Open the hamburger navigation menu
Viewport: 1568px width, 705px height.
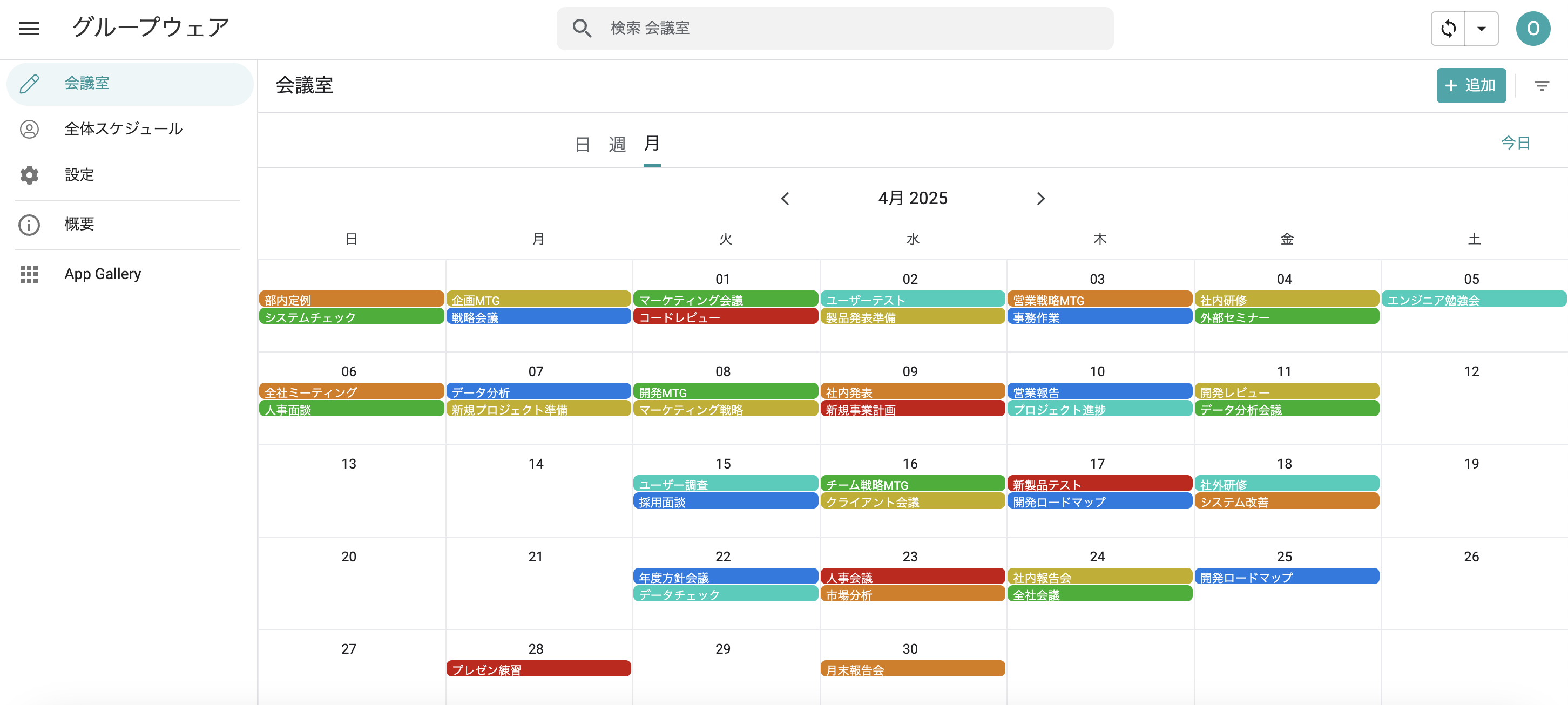[29, 29]
